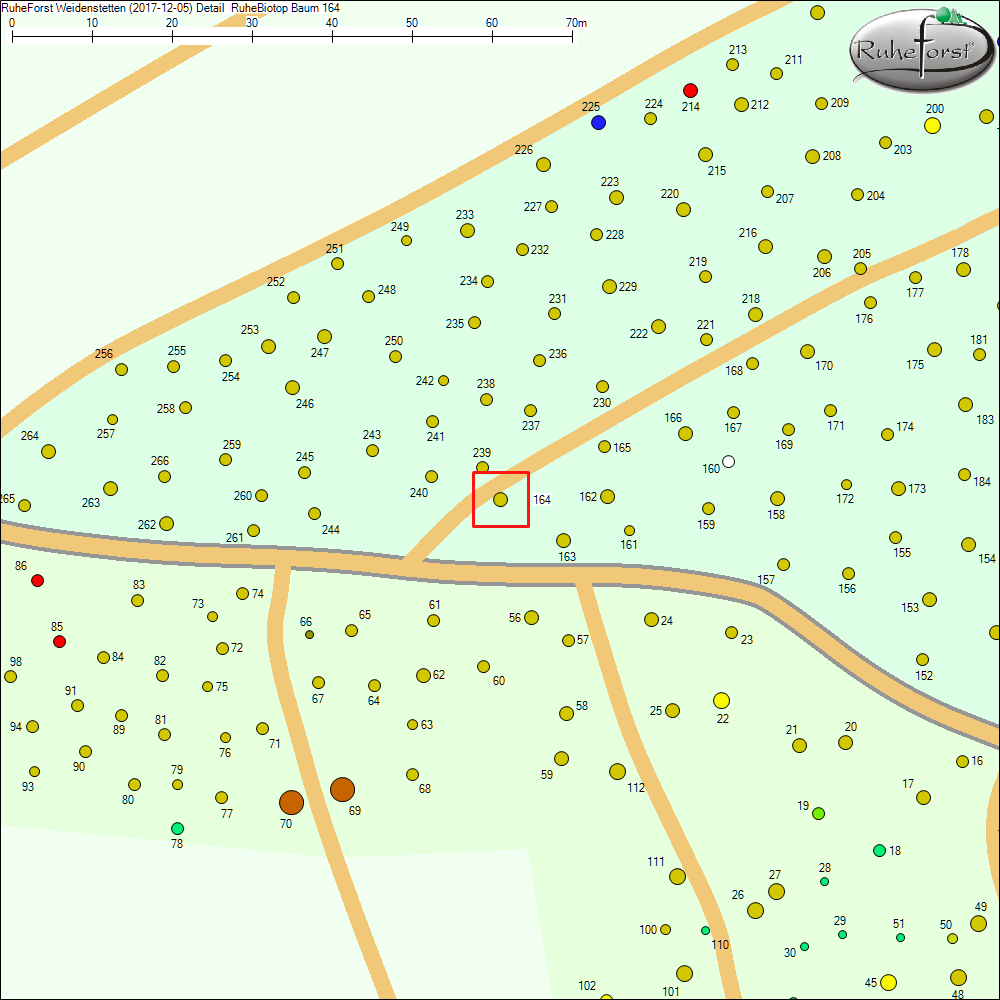Click the map title text at top

[x=171, y=7]
